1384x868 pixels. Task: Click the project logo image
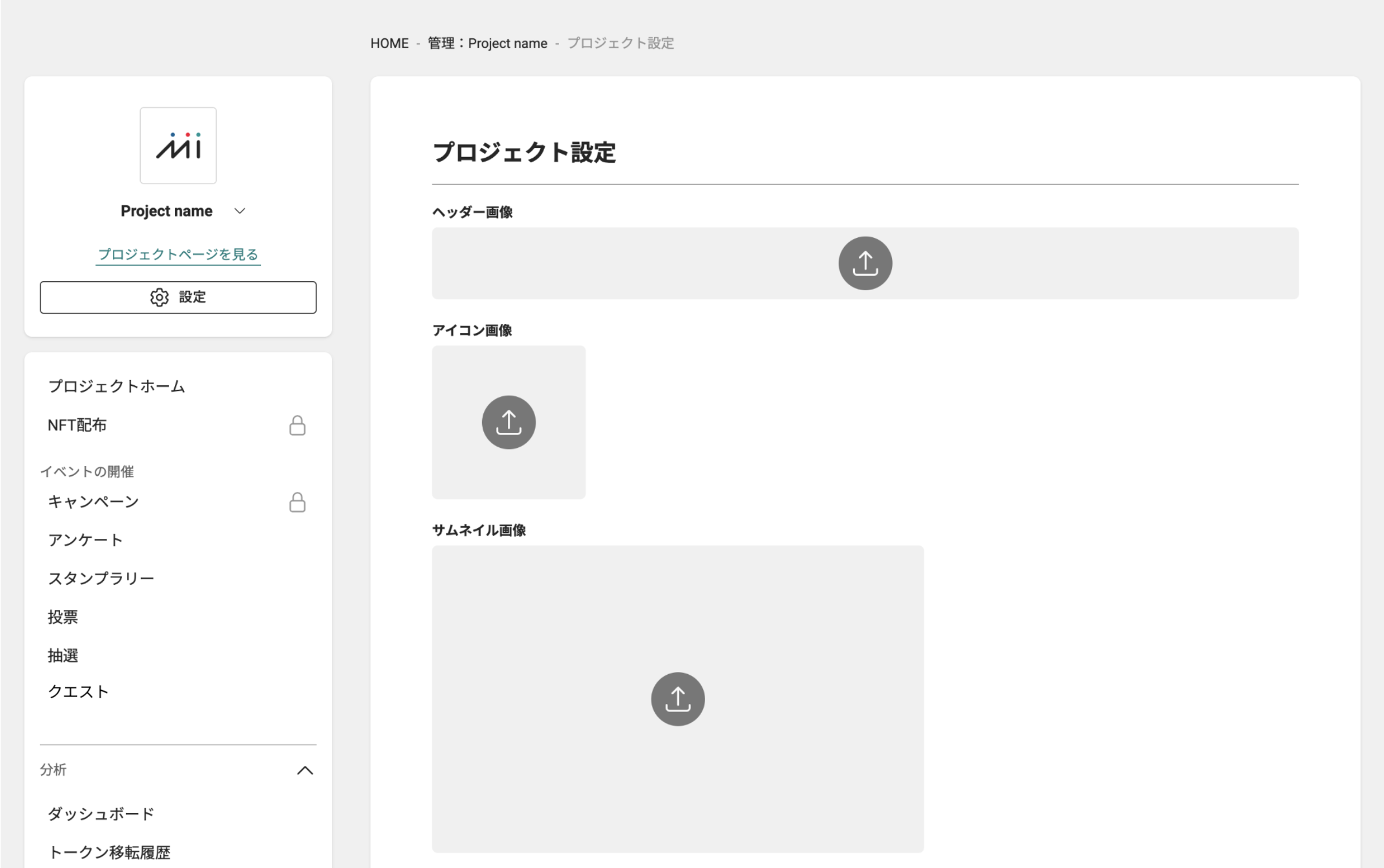[178, 145]
